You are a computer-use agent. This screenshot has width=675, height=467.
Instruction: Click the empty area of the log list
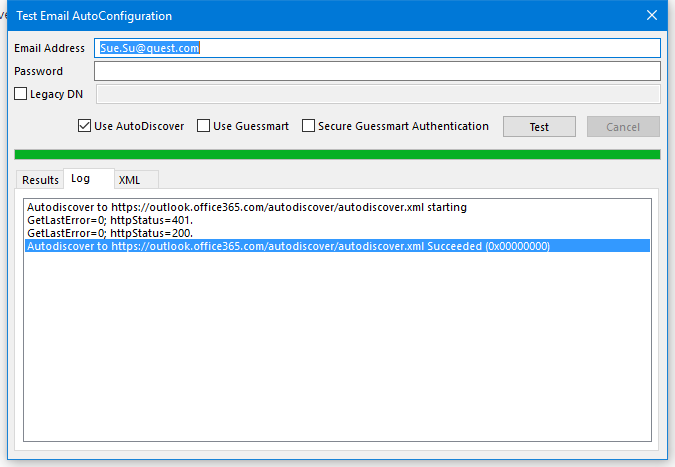click(336, 350)
